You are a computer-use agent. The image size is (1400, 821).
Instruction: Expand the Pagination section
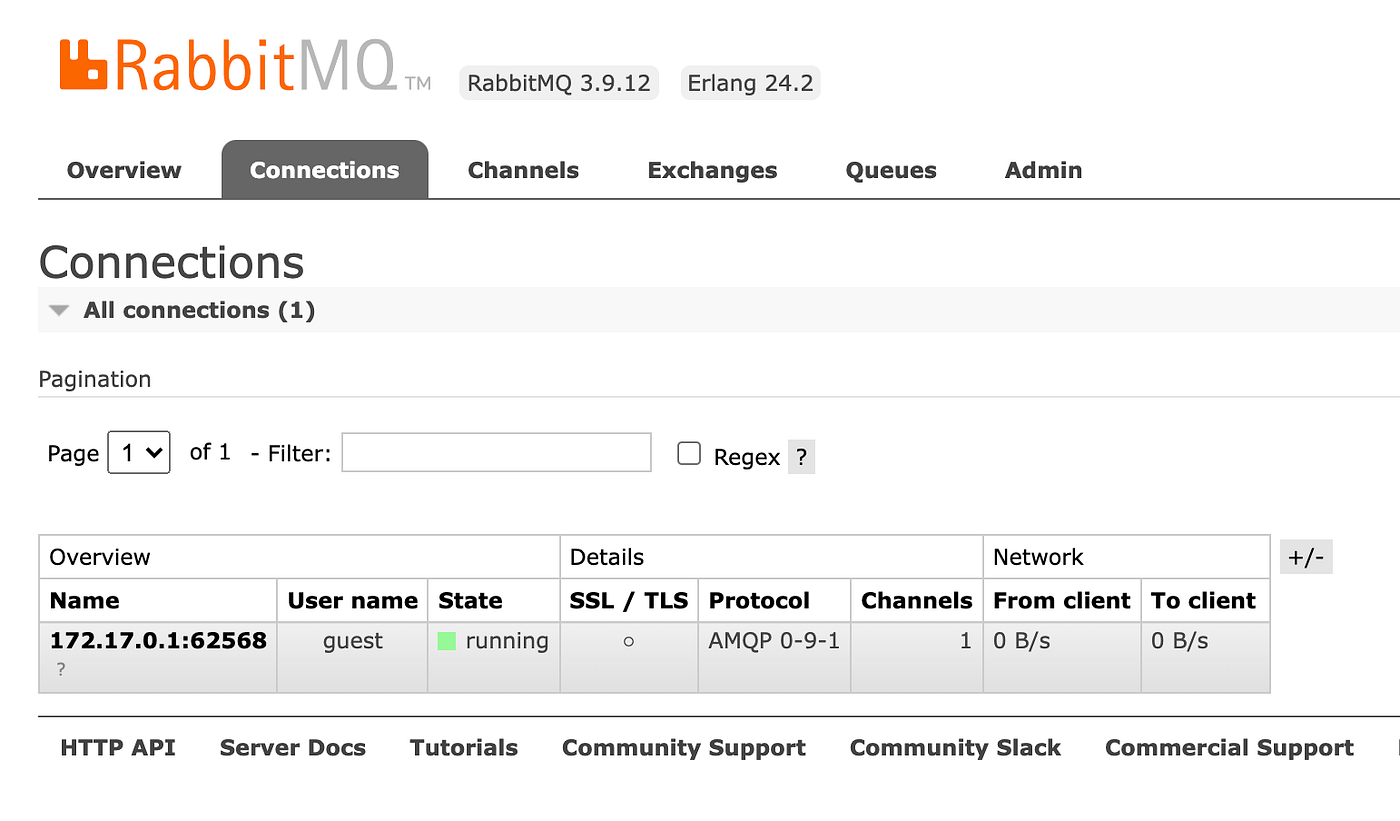94,379
